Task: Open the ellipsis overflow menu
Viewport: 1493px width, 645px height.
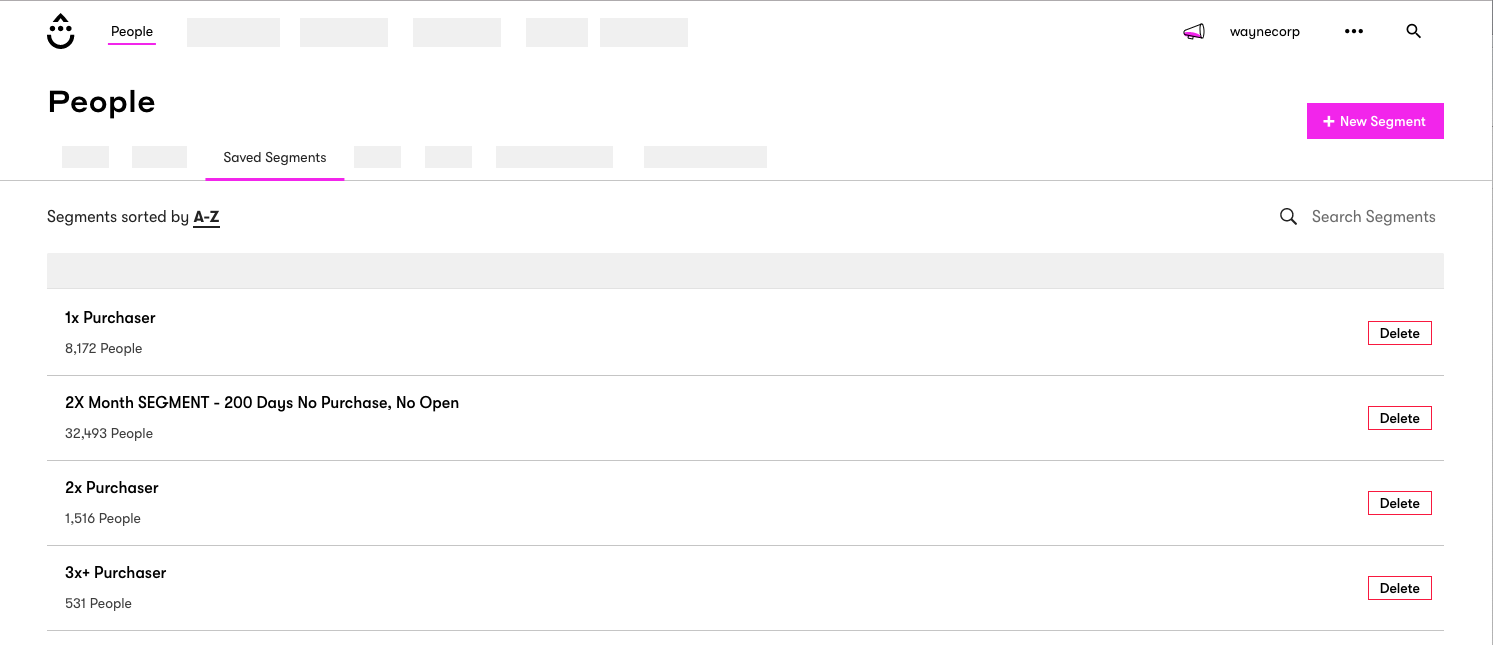Action: point(1353,31)
